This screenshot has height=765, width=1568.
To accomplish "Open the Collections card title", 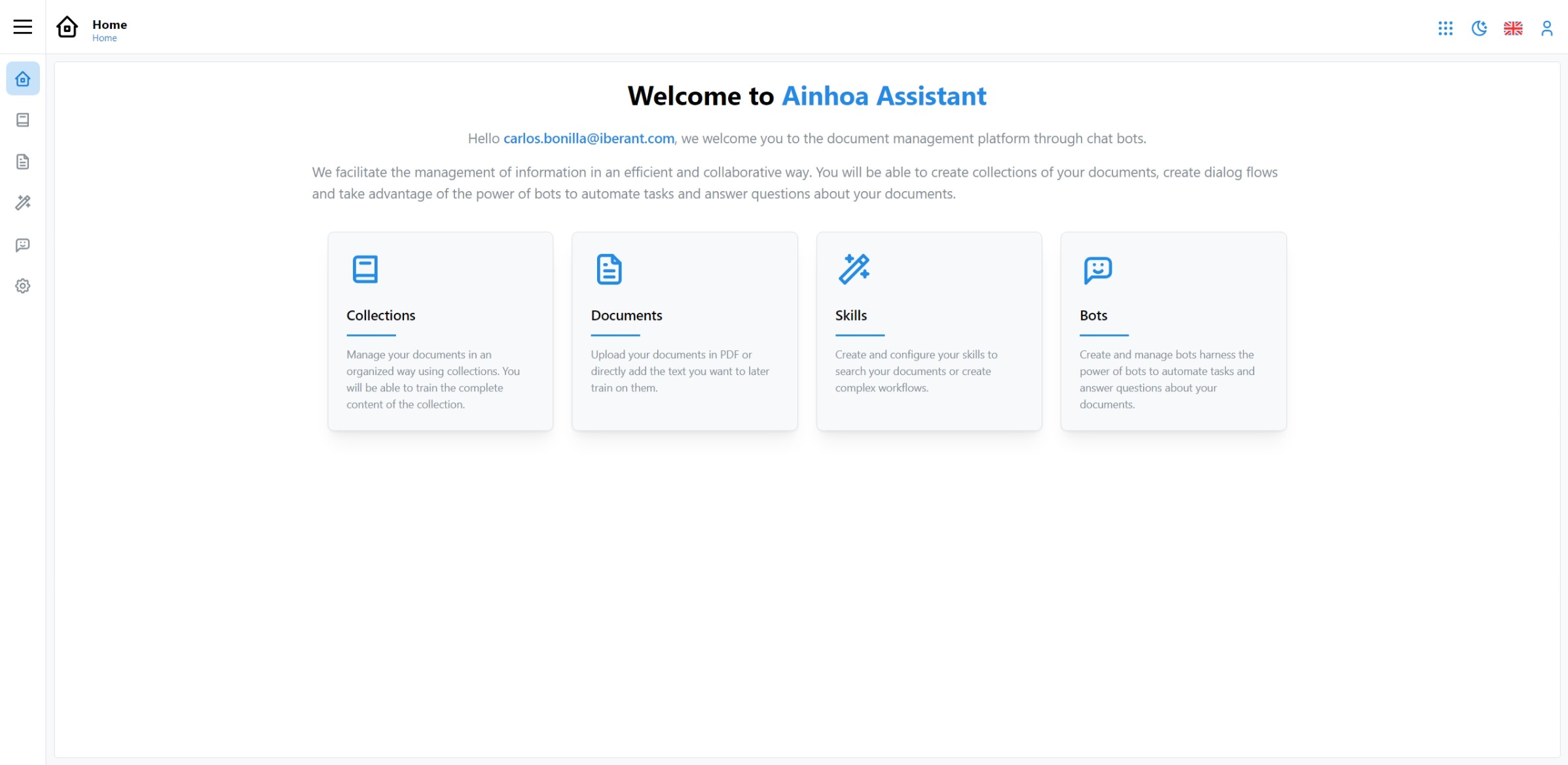I will [381, 315].
